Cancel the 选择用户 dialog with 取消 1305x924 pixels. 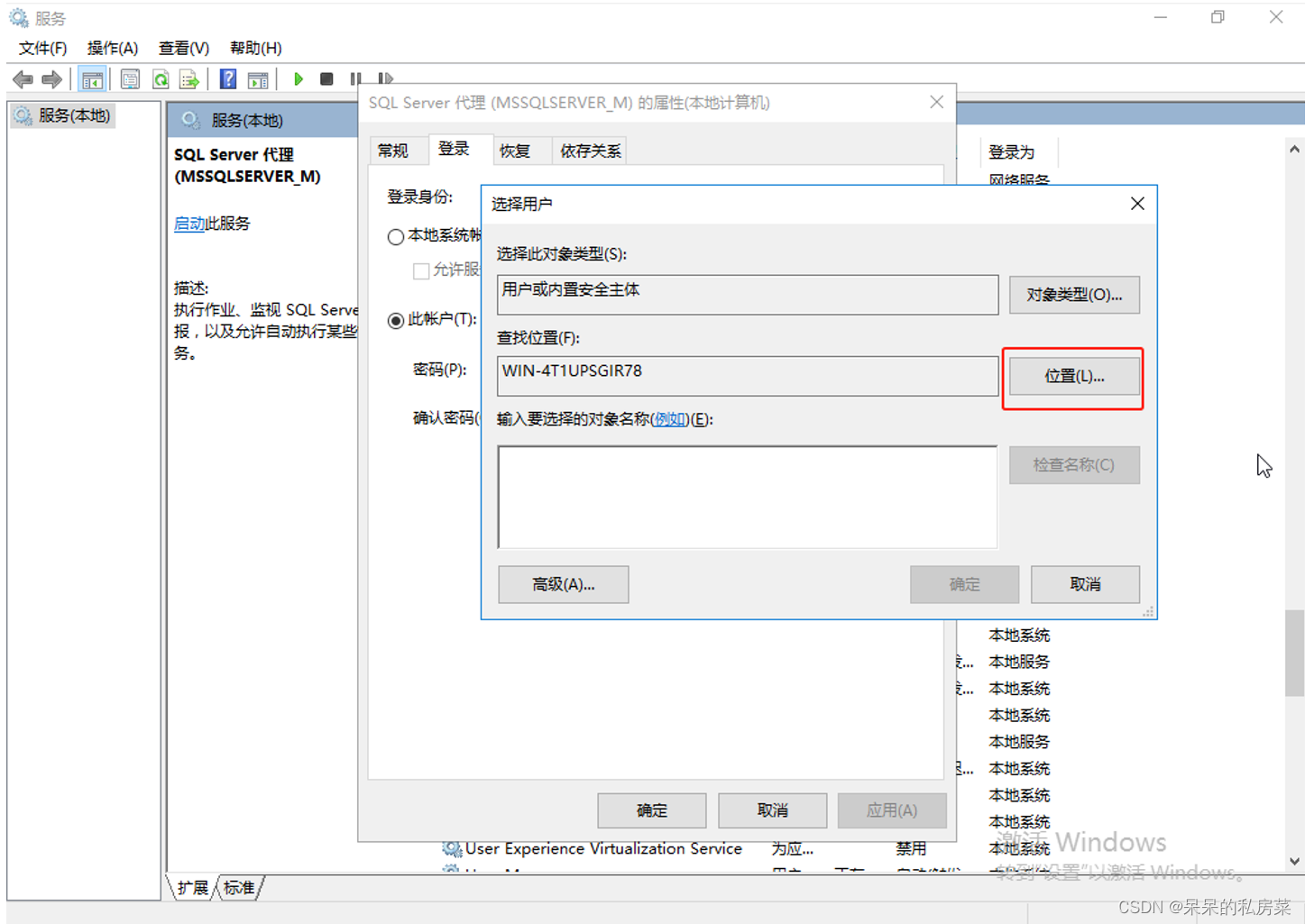pyautogui.click(x=1085, y=584)
